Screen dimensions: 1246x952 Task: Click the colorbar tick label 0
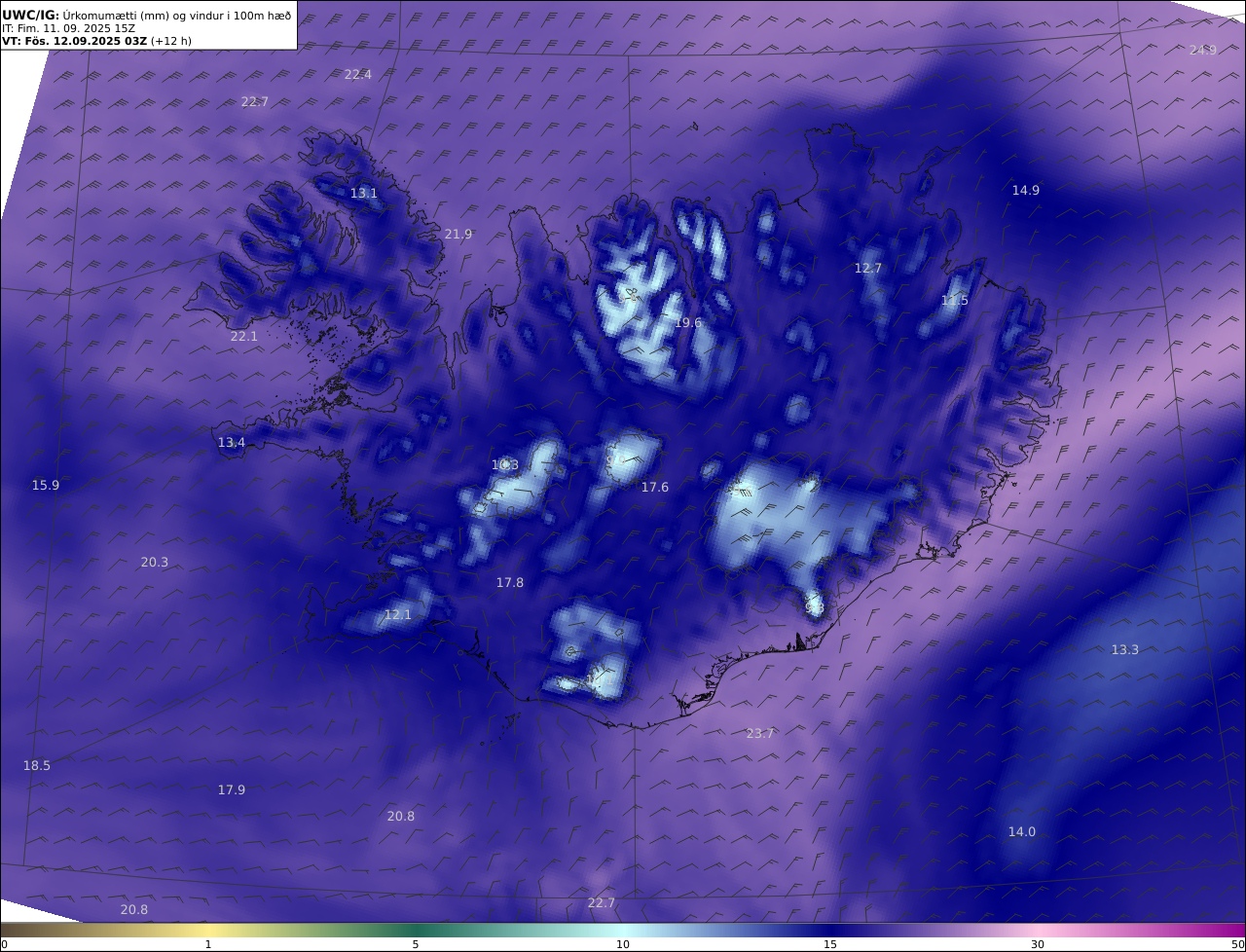(4, 944)
